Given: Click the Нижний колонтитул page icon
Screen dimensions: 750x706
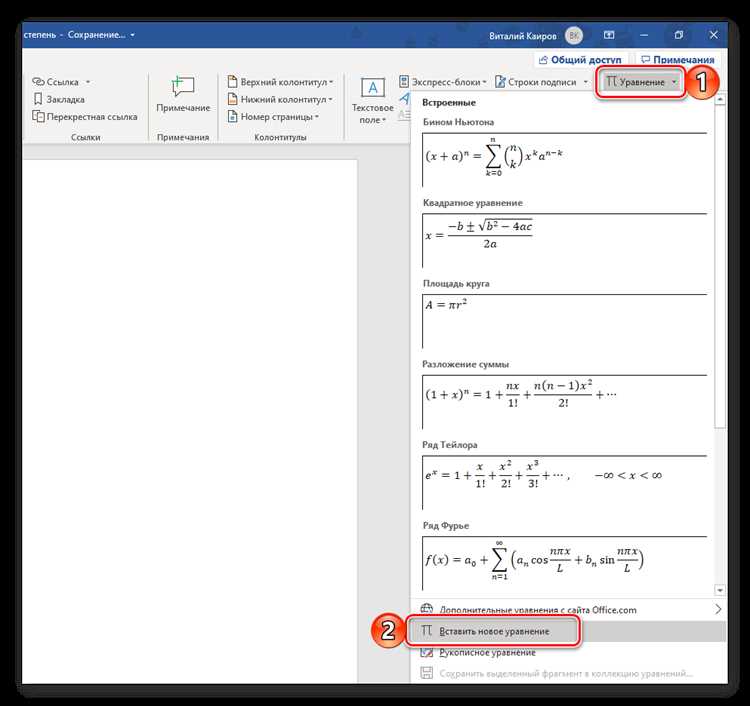Looking at the screenshot, I should (232, 99).
